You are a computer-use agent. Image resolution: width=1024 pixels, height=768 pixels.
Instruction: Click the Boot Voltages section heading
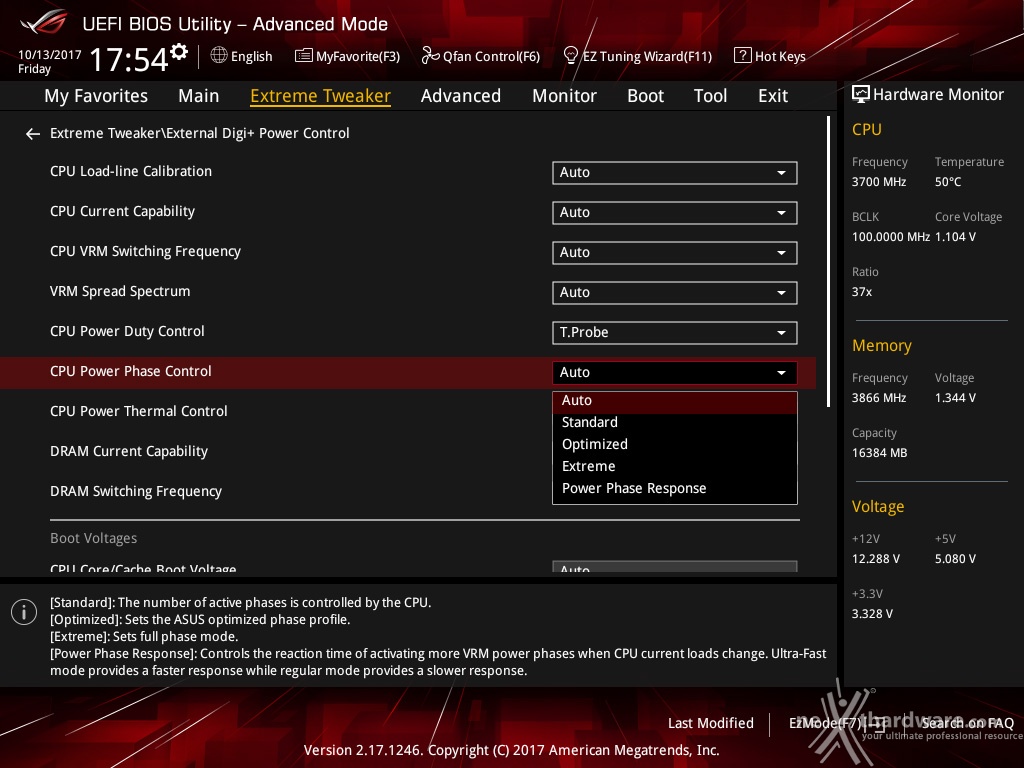94,539
